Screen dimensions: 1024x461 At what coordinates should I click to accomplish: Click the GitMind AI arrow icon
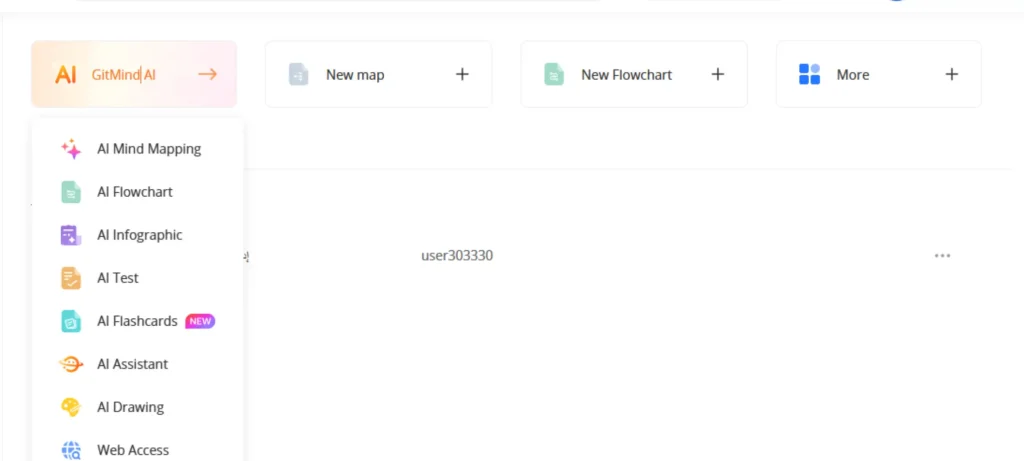[x=207, y=74]
